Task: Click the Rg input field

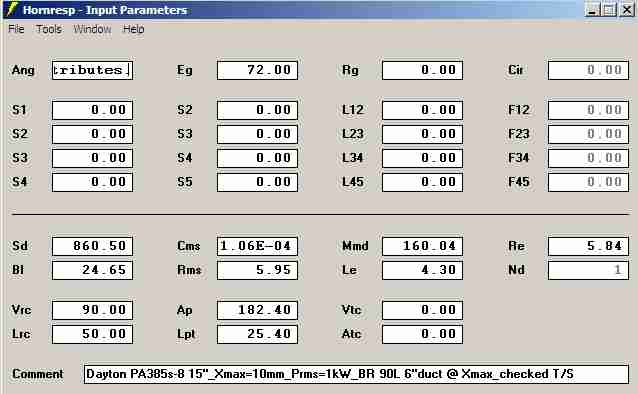Action: coord(422,70)
